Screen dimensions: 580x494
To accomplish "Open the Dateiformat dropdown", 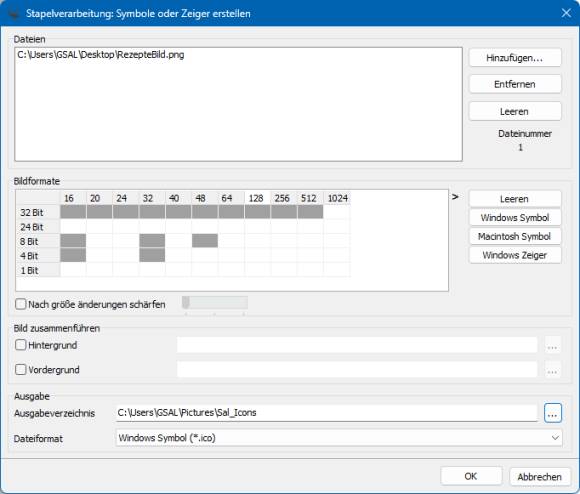I will (x=339, y=438).
